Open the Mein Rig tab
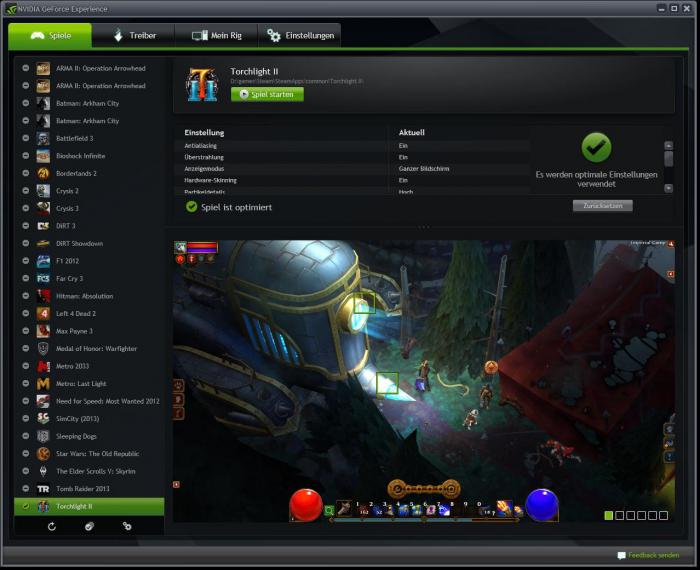The width and height of the screenshot is (700, 570). pyautogui.click(x=217, y=36)
